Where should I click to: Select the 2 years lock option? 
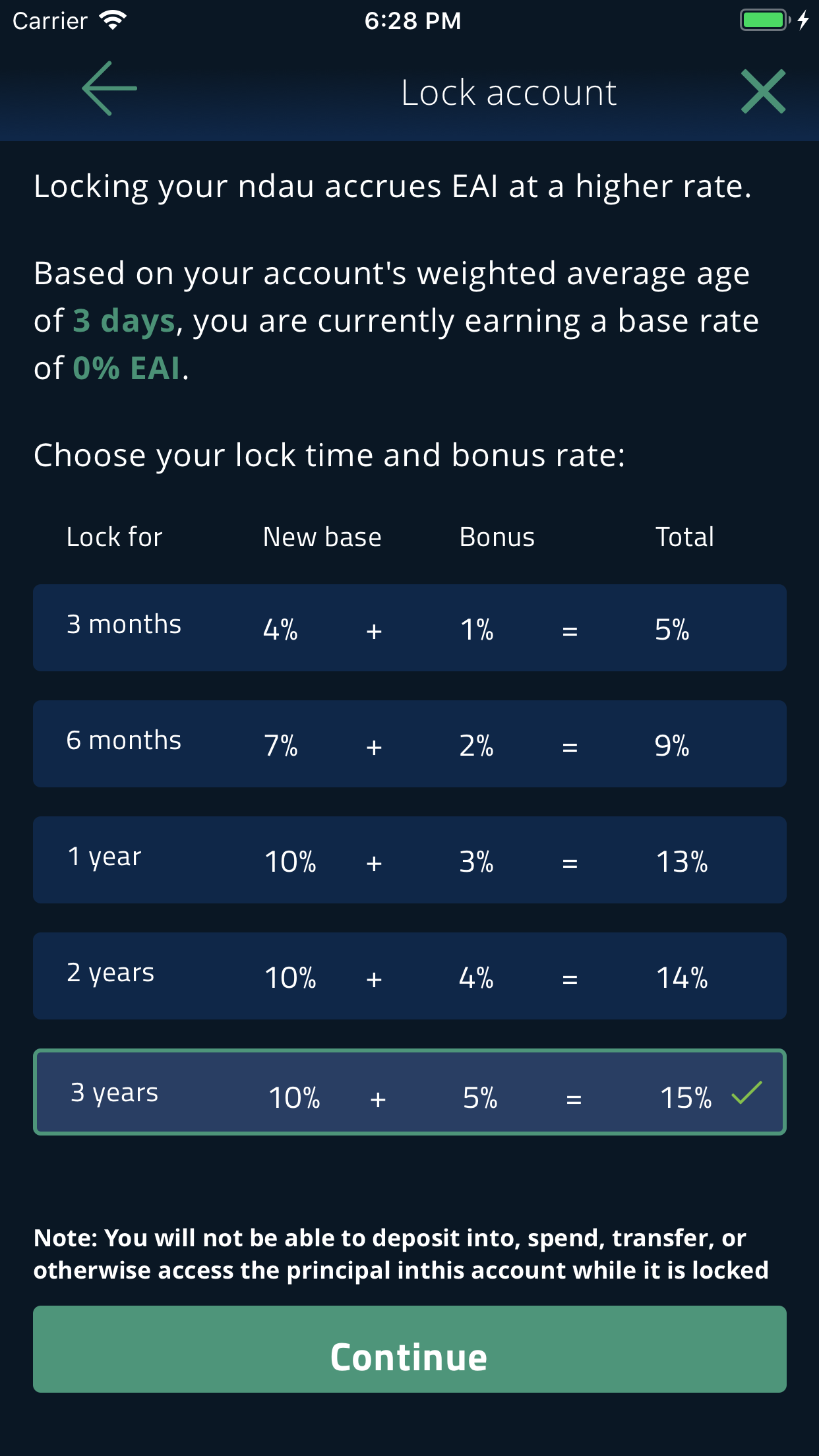click(409, 976)
